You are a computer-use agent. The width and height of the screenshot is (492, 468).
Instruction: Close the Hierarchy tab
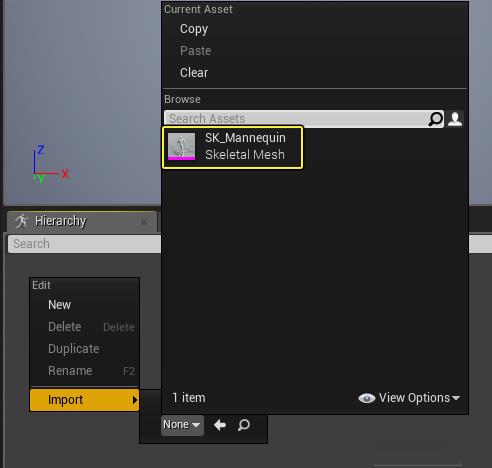tap(144, 222)
